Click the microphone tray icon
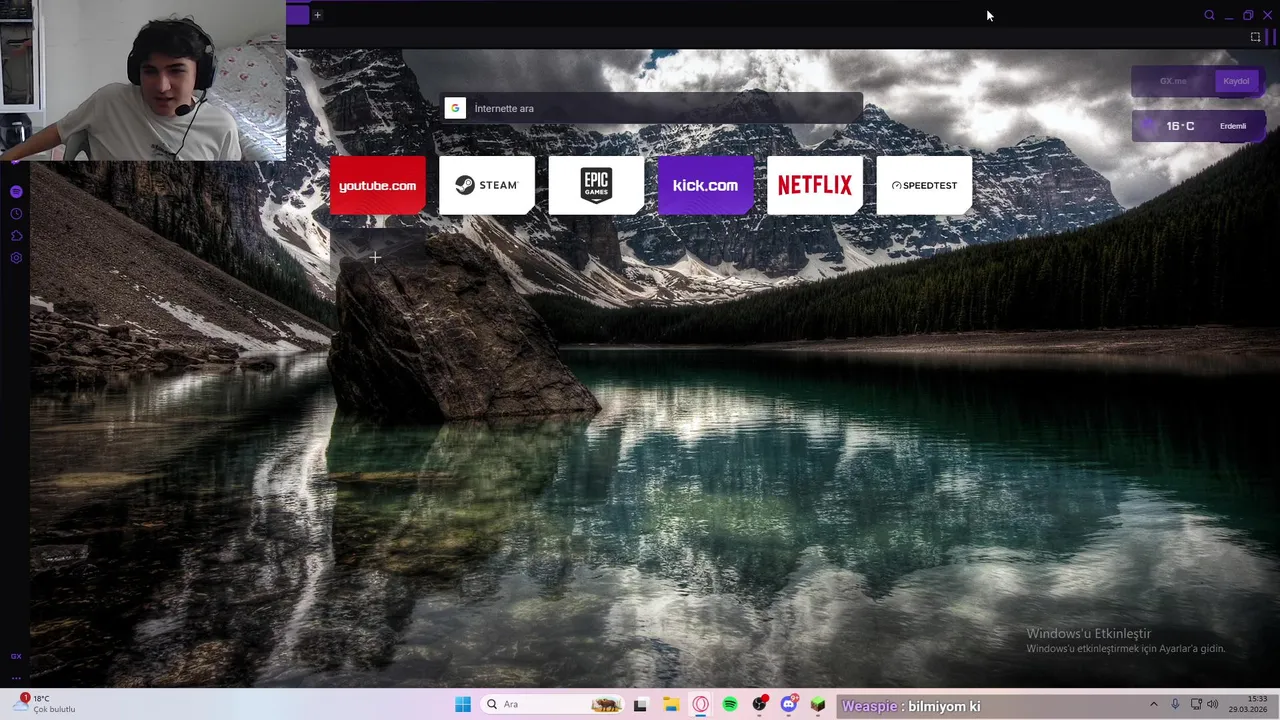This screenshot has width=1280, height=720. coord(1175,704)
